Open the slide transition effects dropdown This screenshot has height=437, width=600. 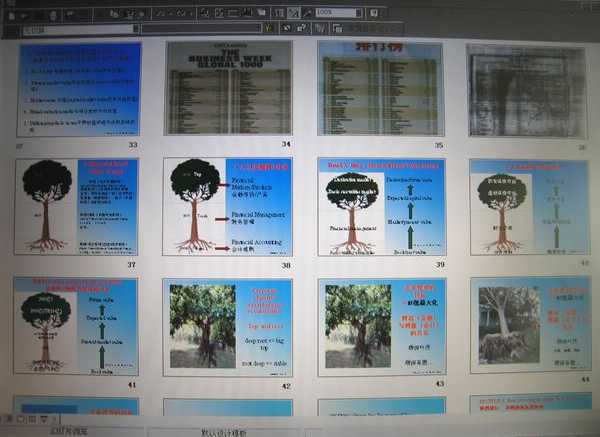[x=133, y=30]
